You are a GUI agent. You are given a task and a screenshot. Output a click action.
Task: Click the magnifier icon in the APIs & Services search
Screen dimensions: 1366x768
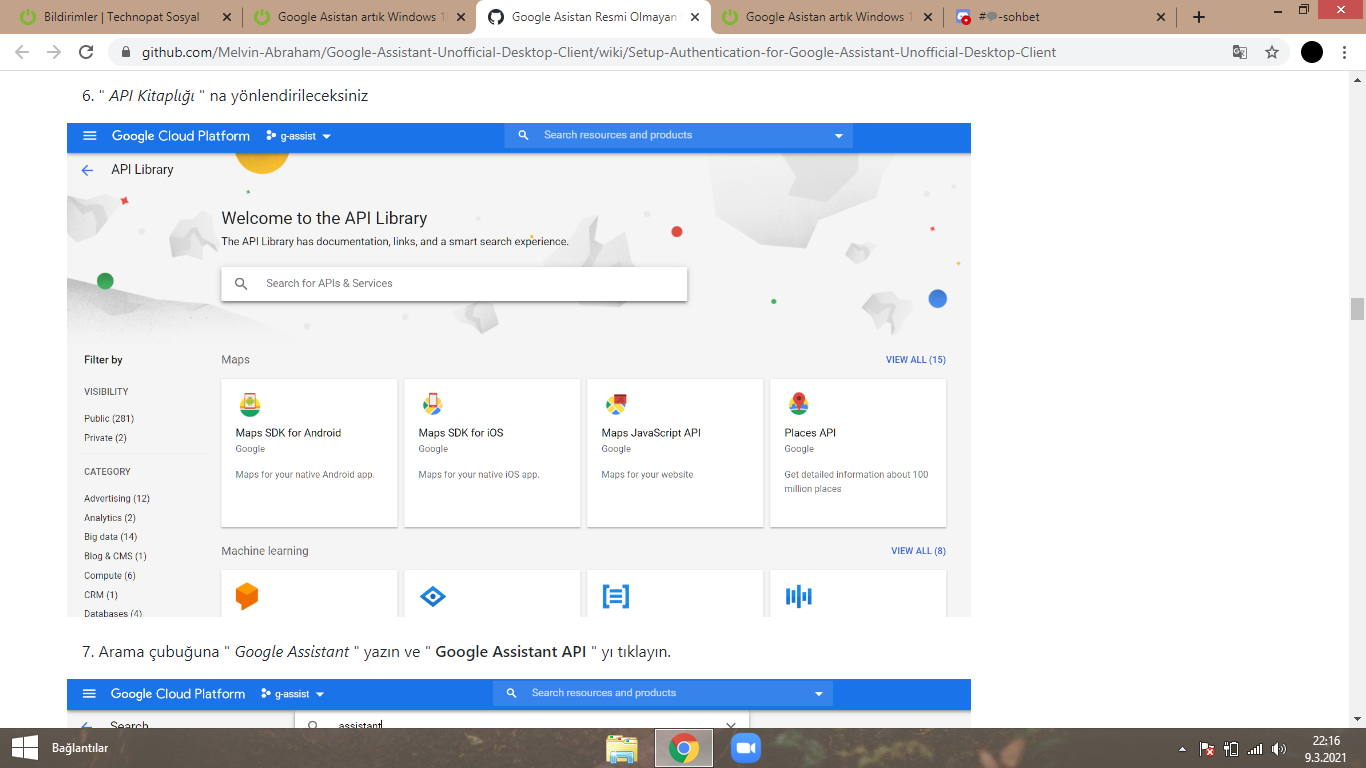click(x=241, y=284)
